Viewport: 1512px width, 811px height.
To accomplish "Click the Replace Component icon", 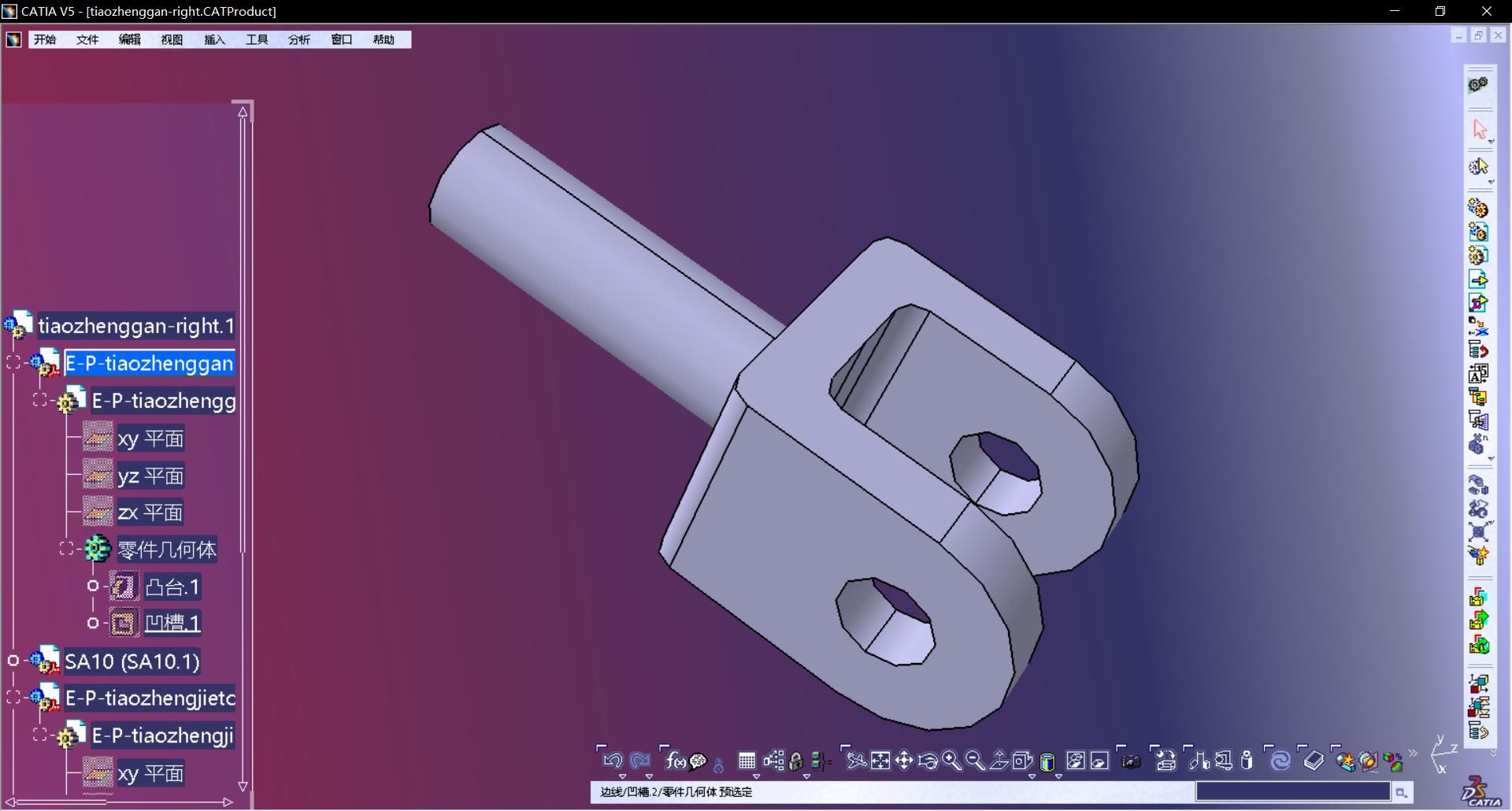I will [1478, 327].
